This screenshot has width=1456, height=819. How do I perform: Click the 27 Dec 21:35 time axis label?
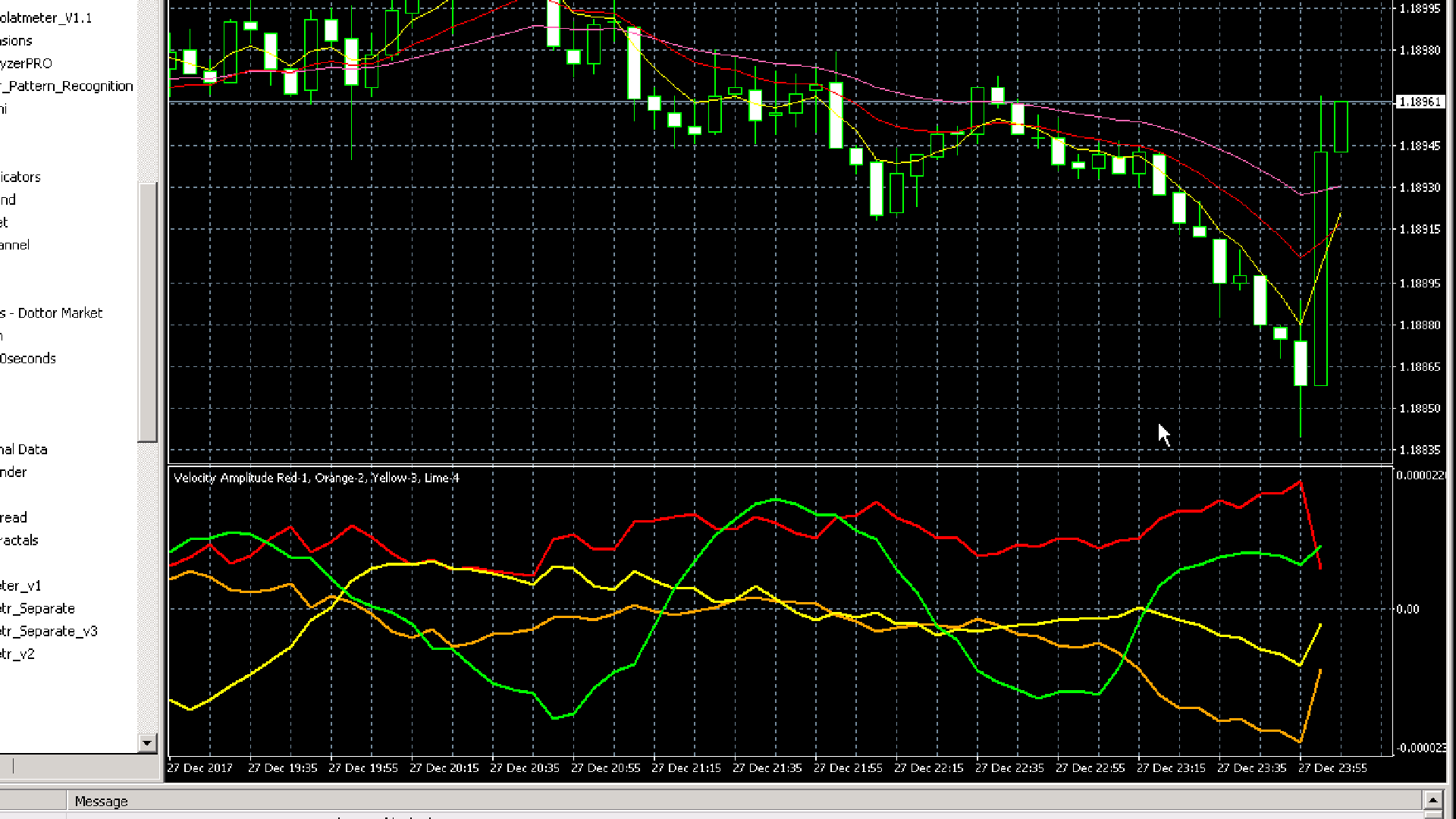click(767, 767)
